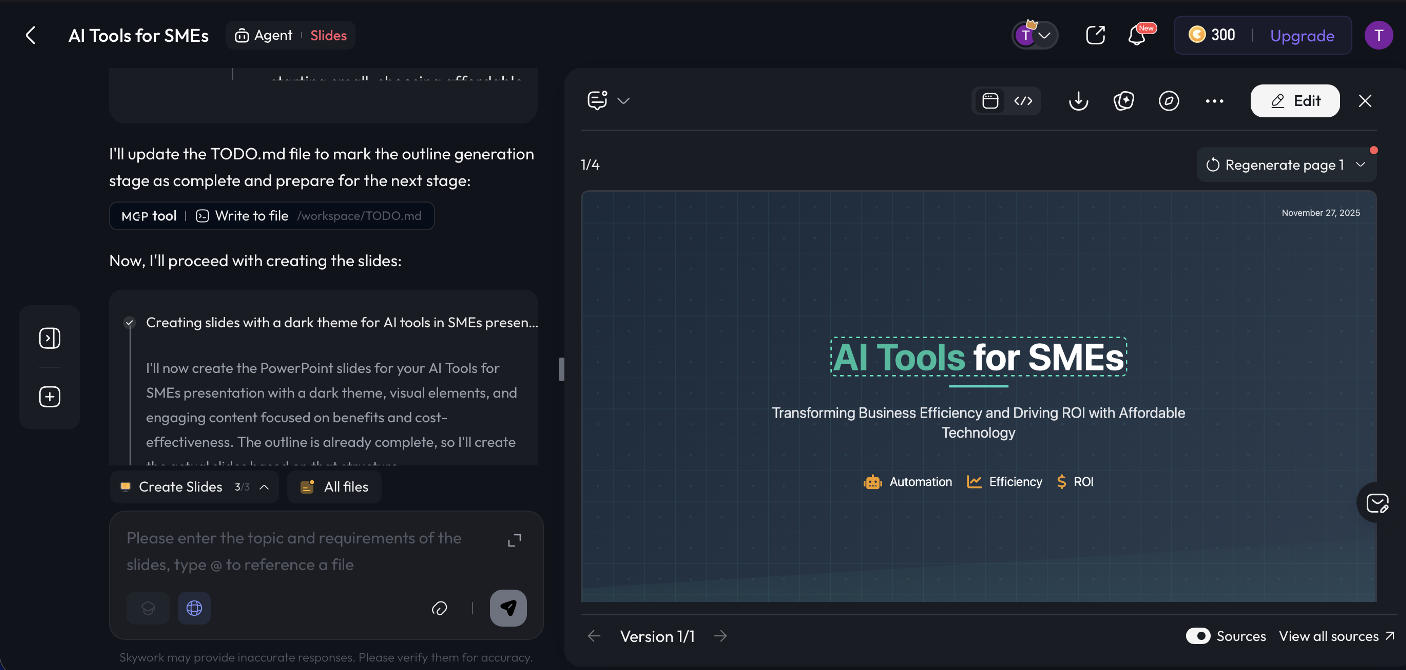The height and width of the screenshot is (670, 1406).
Task: Click the send message arrow icon
Action: coord(508,608)
